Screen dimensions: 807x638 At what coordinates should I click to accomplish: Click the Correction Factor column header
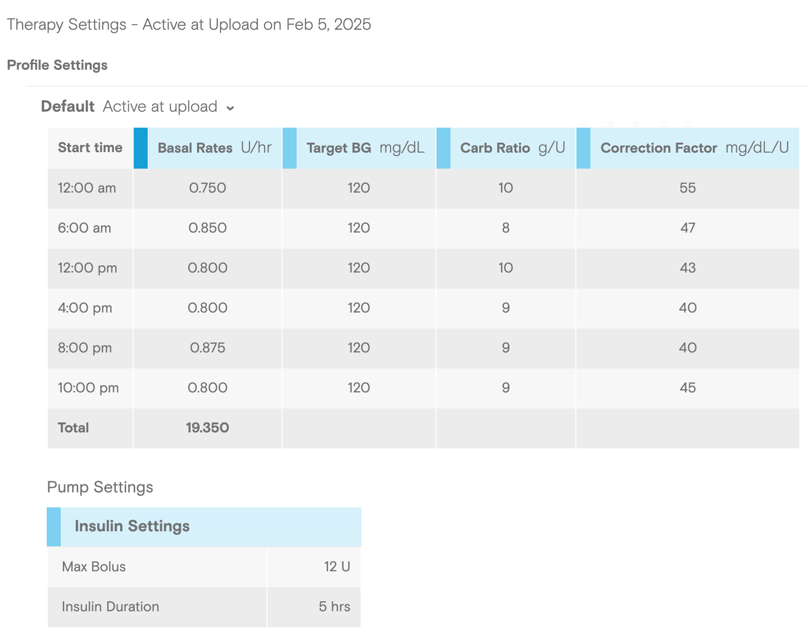694,148
